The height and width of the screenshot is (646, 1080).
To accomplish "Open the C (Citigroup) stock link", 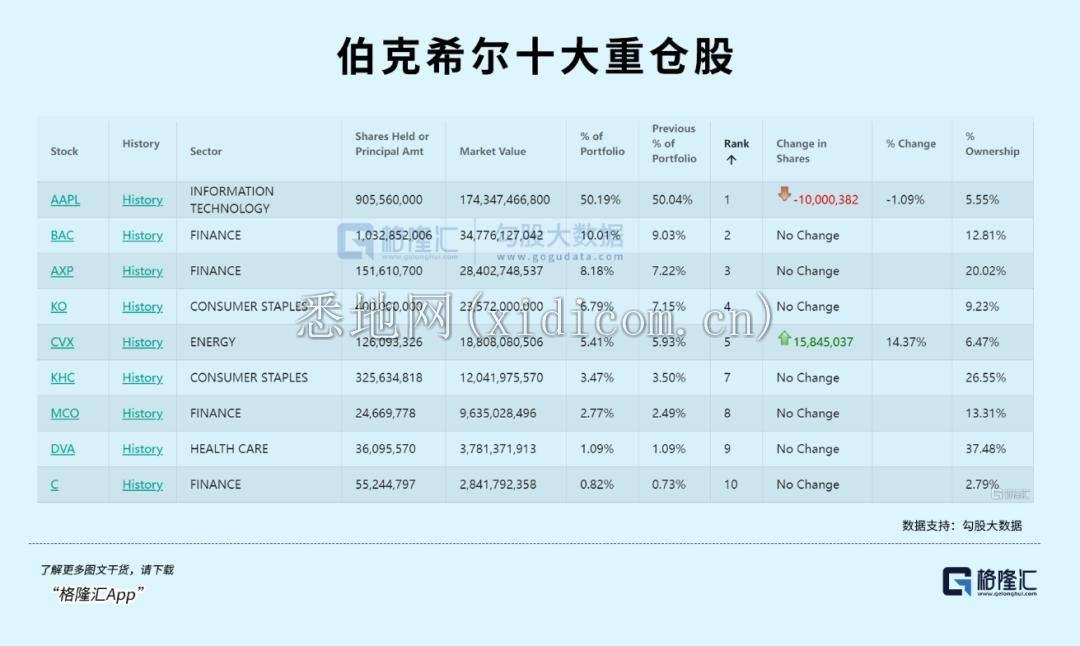I will pyautogui.click(x=54, y=485).
